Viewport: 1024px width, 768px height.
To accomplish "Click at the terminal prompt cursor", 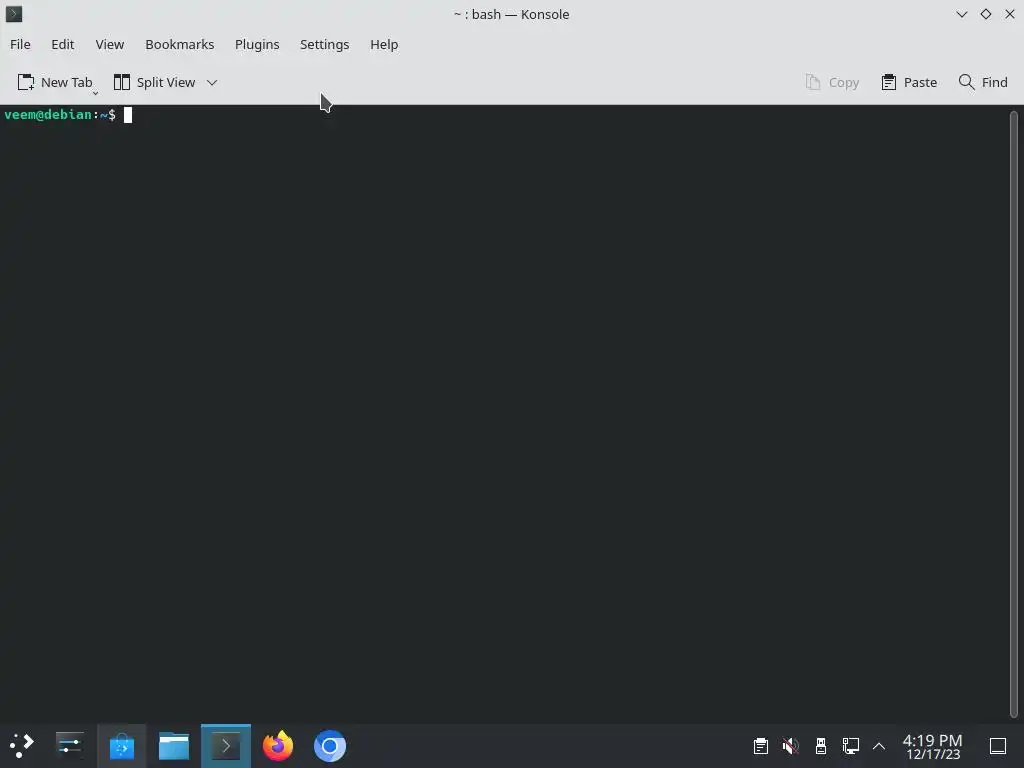I will [128, 115].
